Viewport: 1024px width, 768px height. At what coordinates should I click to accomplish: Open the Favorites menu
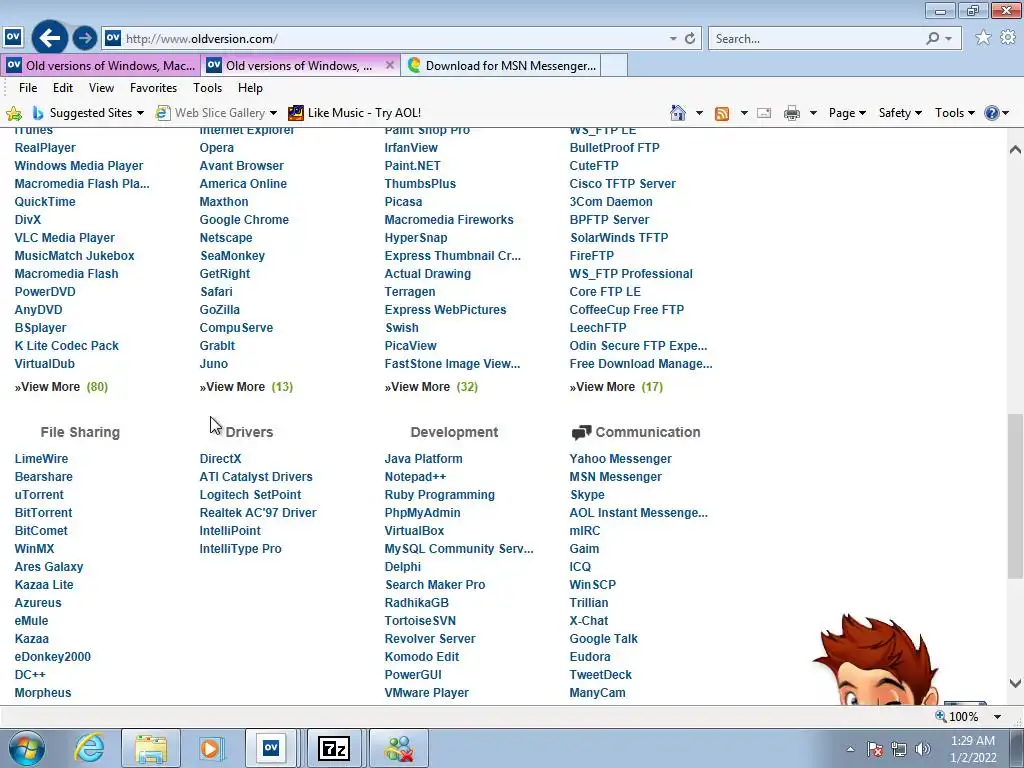pyautogui.click(x=153, y=88)
